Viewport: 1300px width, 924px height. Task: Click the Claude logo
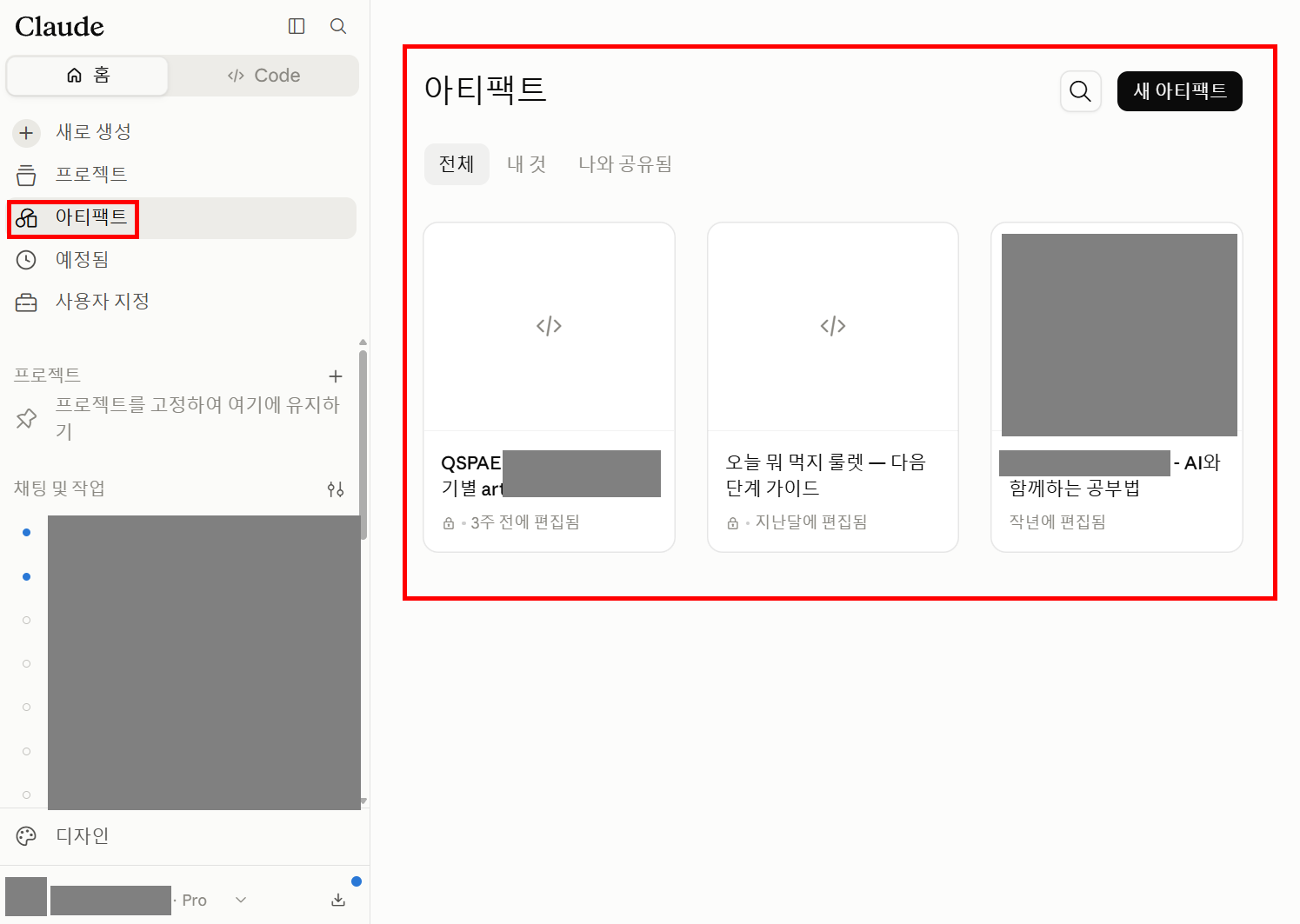[x=59, y=27]
